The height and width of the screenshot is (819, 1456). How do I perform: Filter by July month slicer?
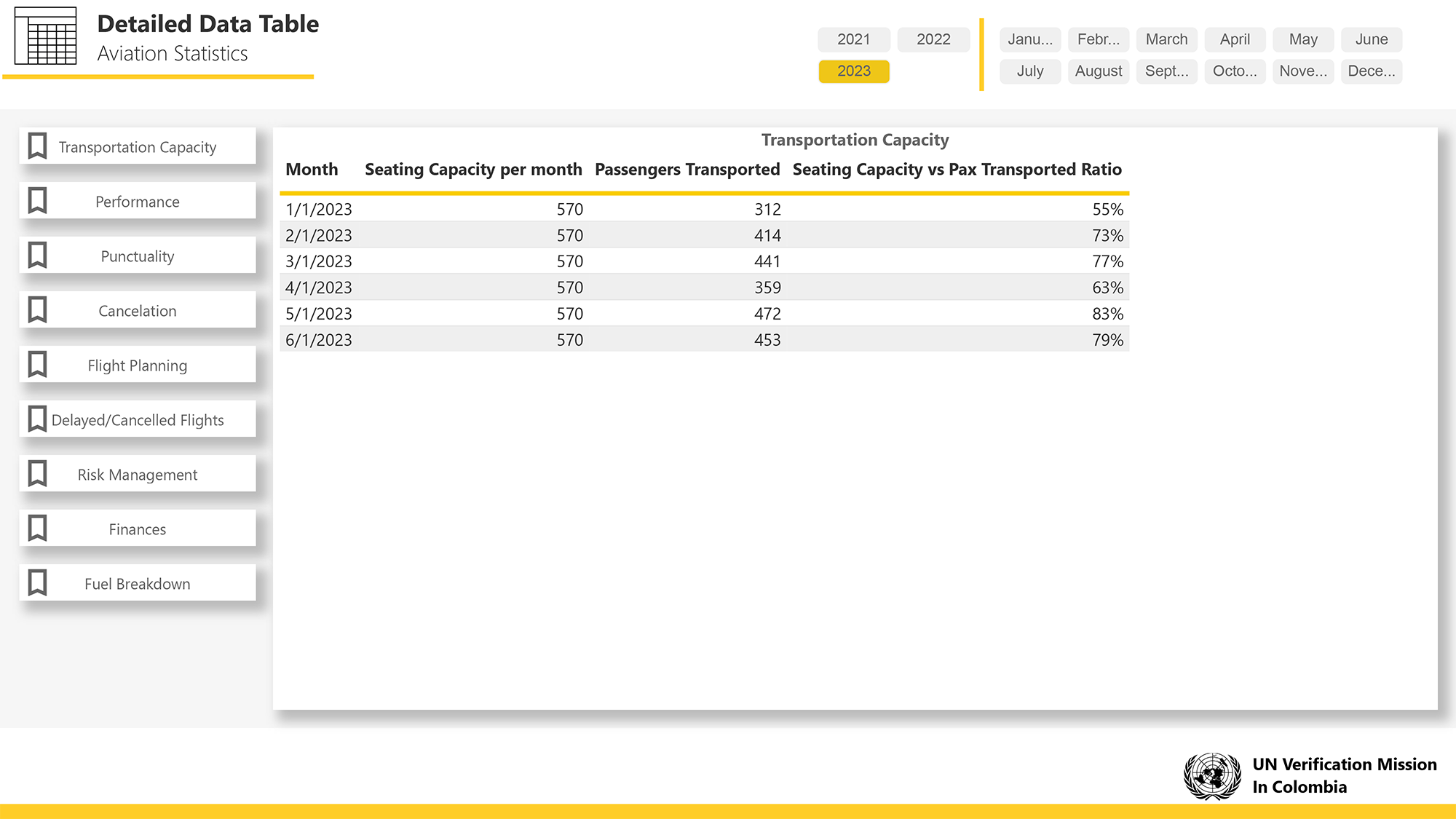(x=1030, y=71)
